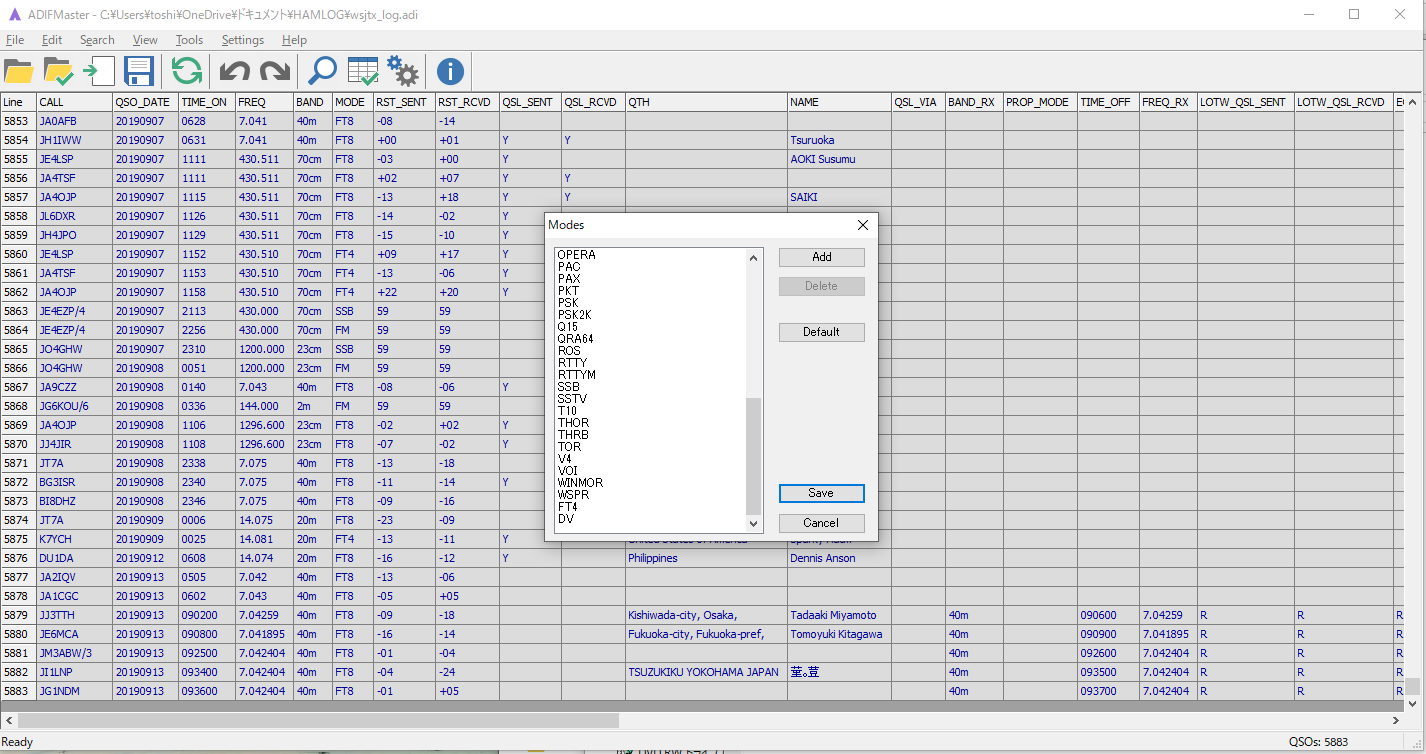Open a recent log file

(x=57, y=71)
